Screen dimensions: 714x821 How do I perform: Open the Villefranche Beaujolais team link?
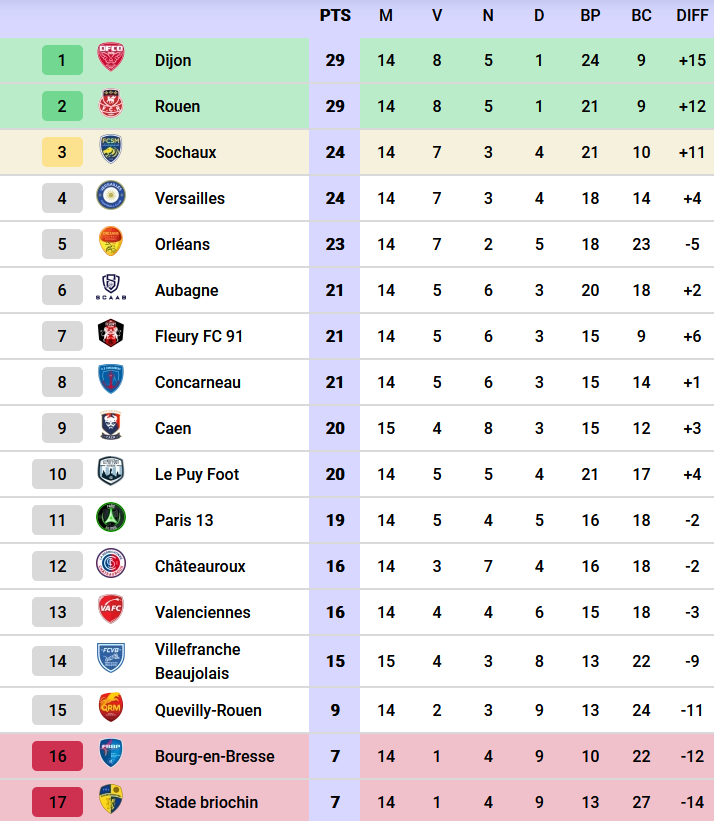(197, 661)
